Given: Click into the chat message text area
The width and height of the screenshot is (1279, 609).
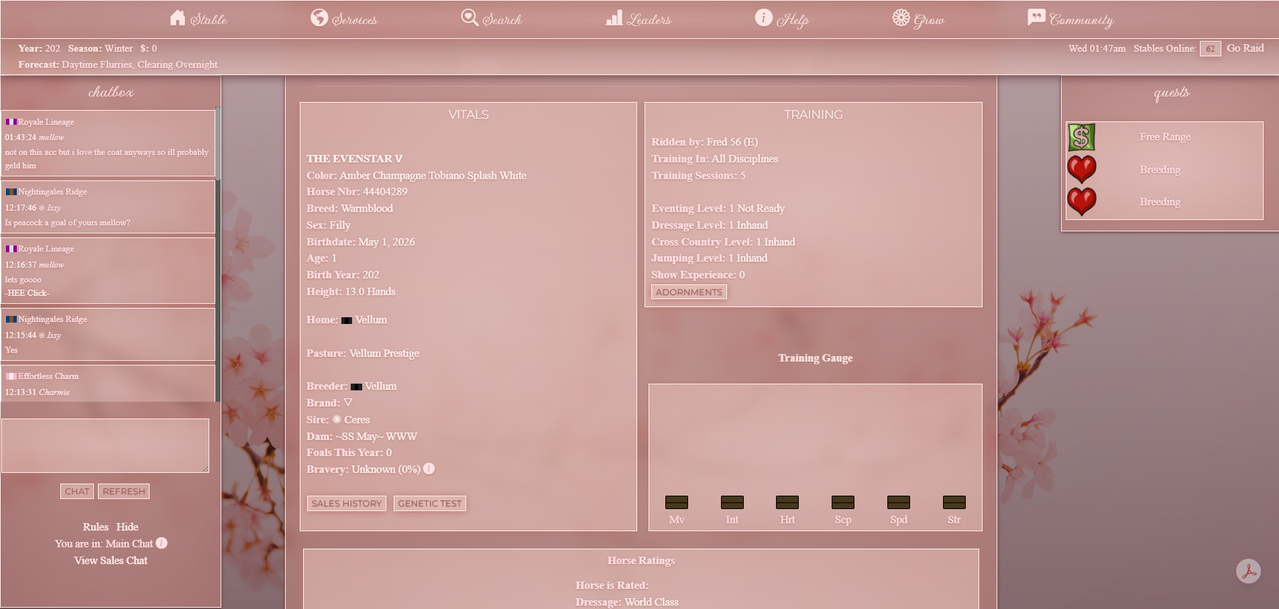Looking at the screenshot, I should click(x=105, y=445).
